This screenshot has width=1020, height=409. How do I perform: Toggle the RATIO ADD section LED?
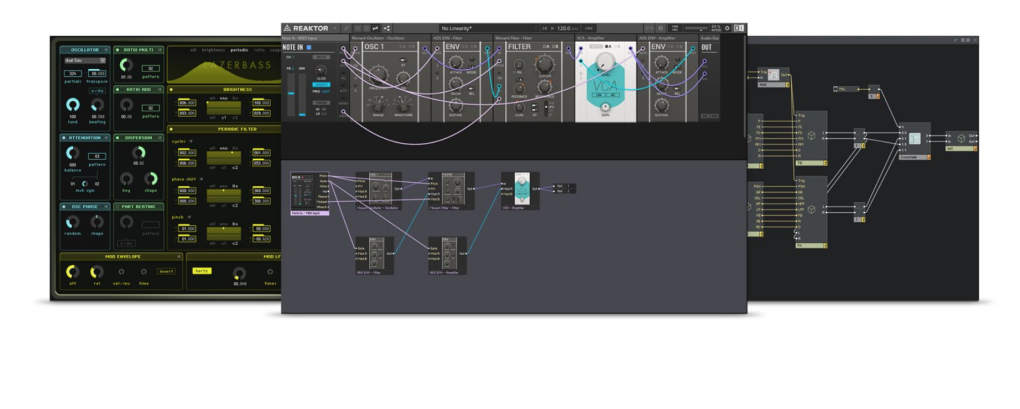(x=118, y=90)
